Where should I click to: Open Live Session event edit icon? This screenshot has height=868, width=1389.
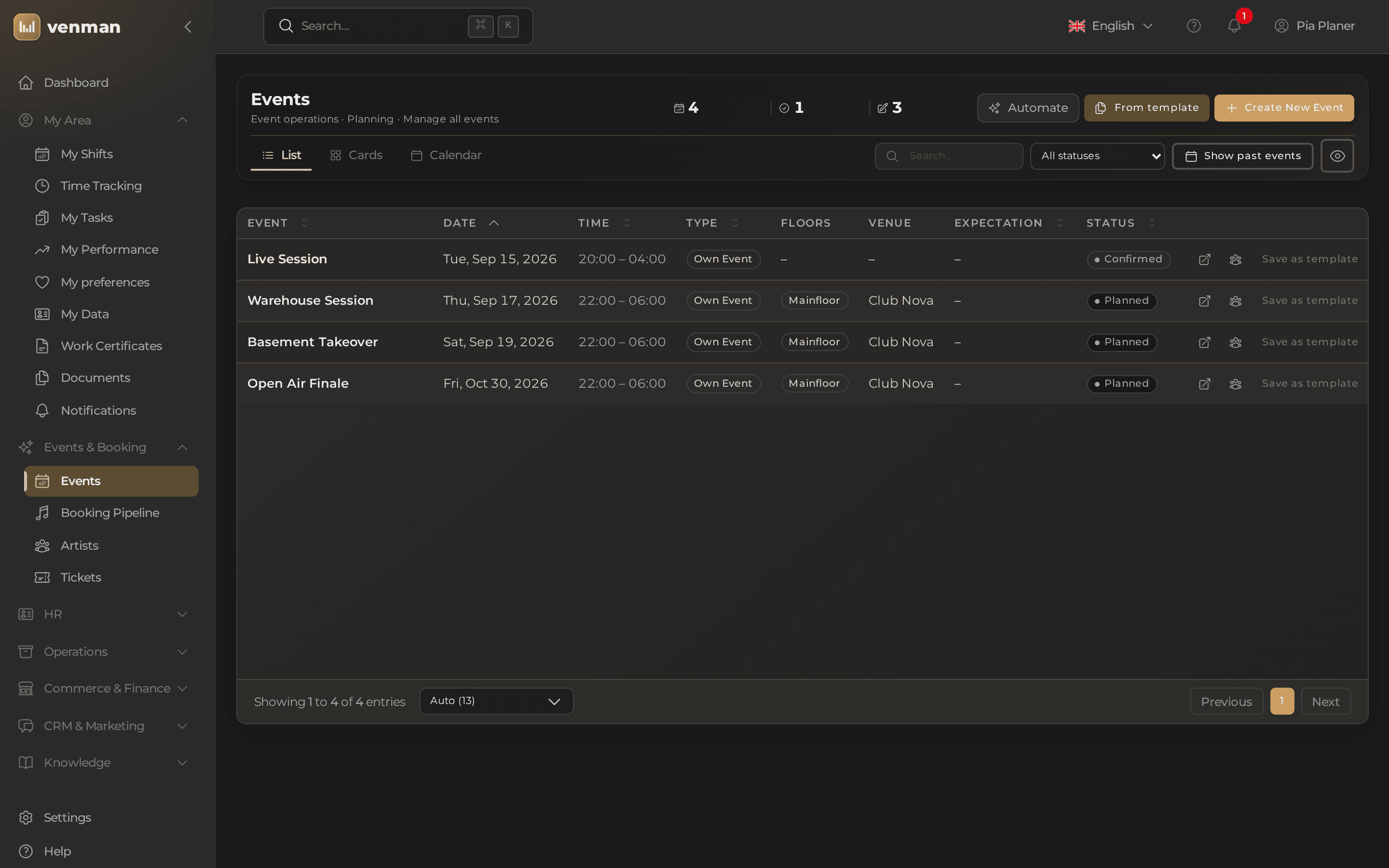click(1205, 259)
